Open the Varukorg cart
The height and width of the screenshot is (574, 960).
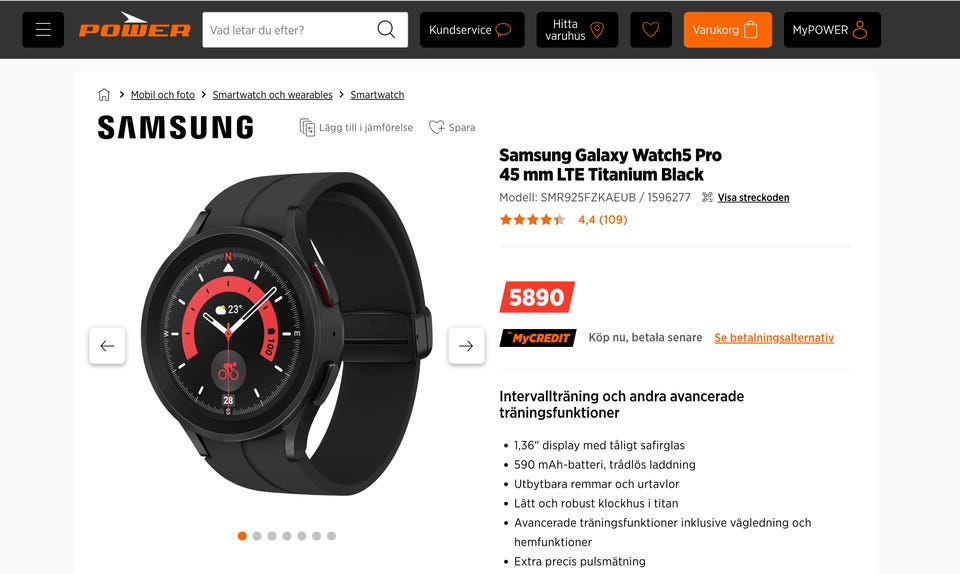pyautogui.click(x=727, y=29)
